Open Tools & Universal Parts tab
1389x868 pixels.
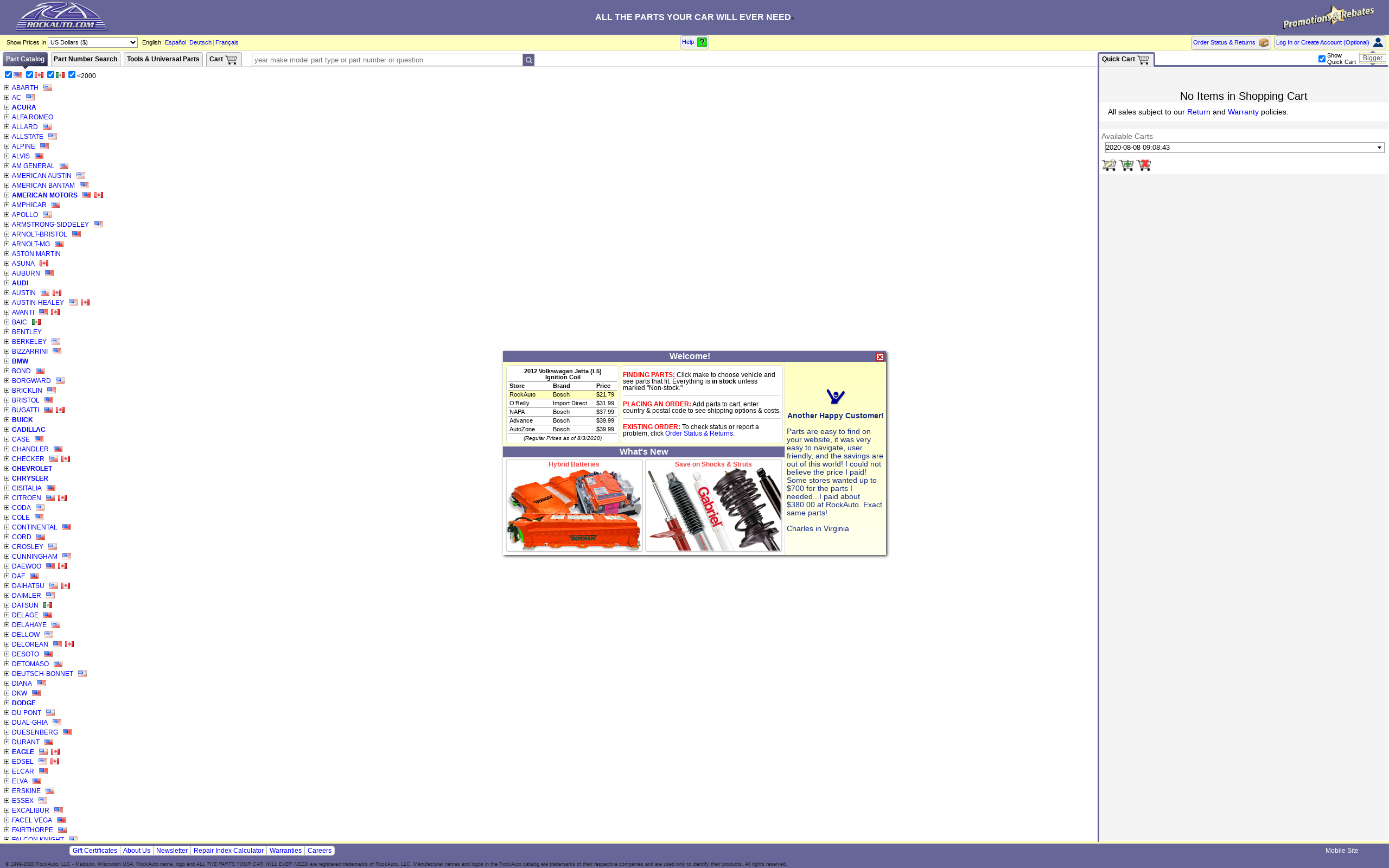tap(163, 59)
